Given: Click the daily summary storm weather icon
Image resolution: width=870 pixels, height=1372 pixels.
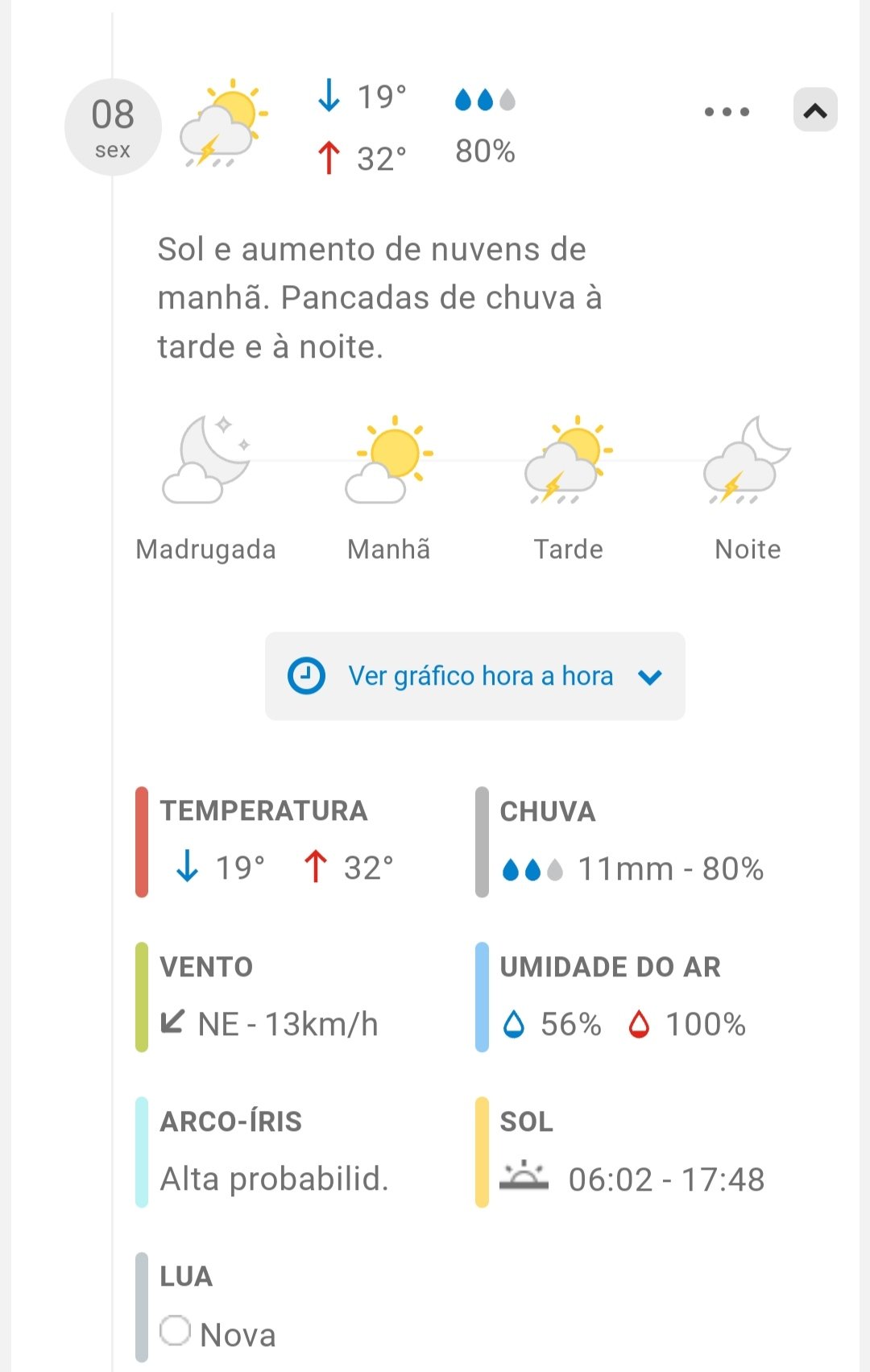Looking at the screenshot, I should 223,123.
